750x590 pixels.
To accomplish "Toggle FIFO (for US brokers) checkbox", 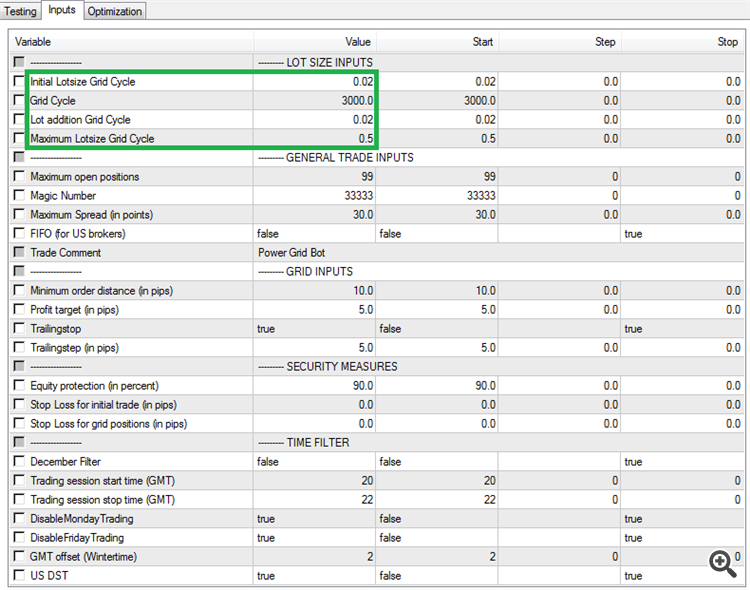I will [19, 233].
